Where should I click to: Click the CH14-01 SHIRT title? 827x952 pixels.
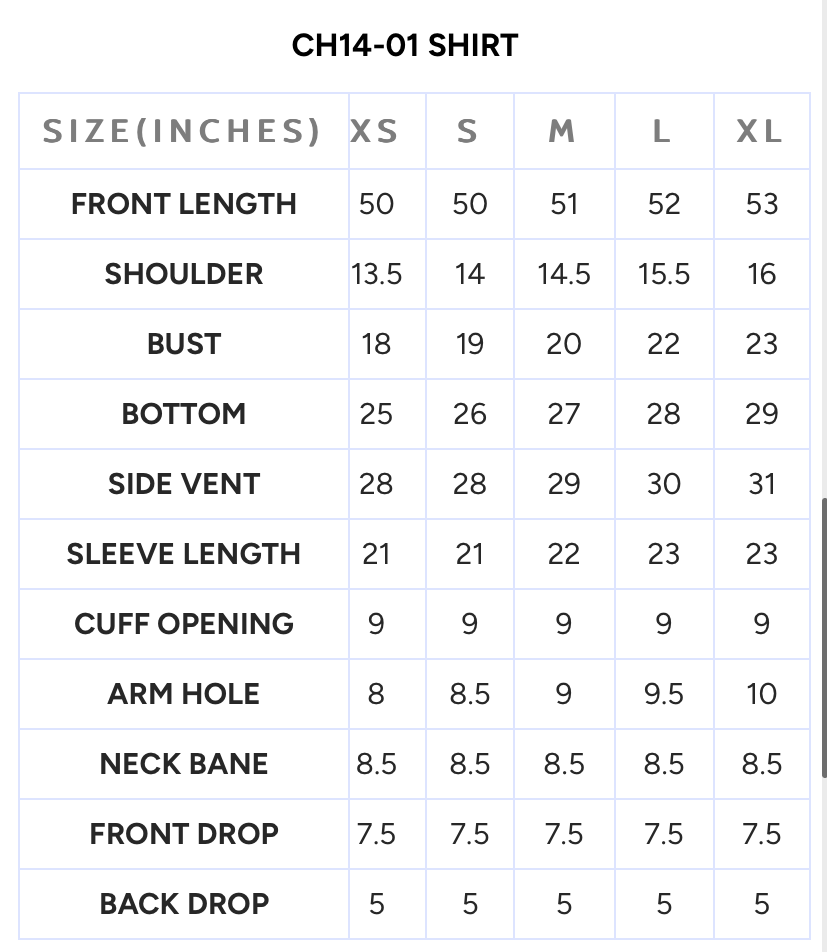click(405, 45)
